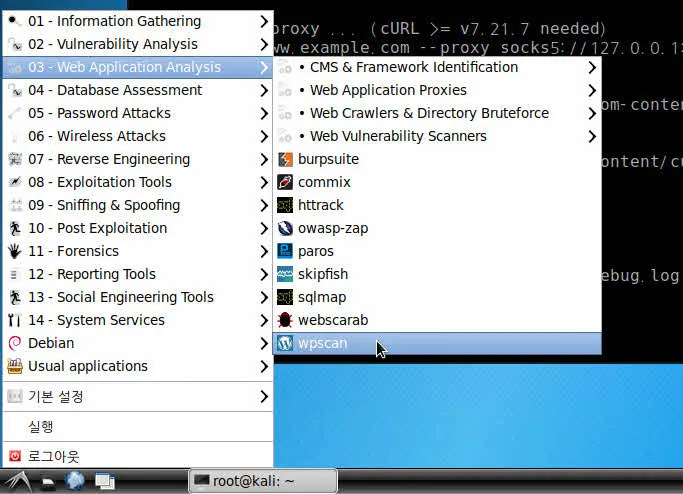Screen dimensions: 683x494
Task: Expand the Web Application Proxies arrow
Action: click(592, 90)
